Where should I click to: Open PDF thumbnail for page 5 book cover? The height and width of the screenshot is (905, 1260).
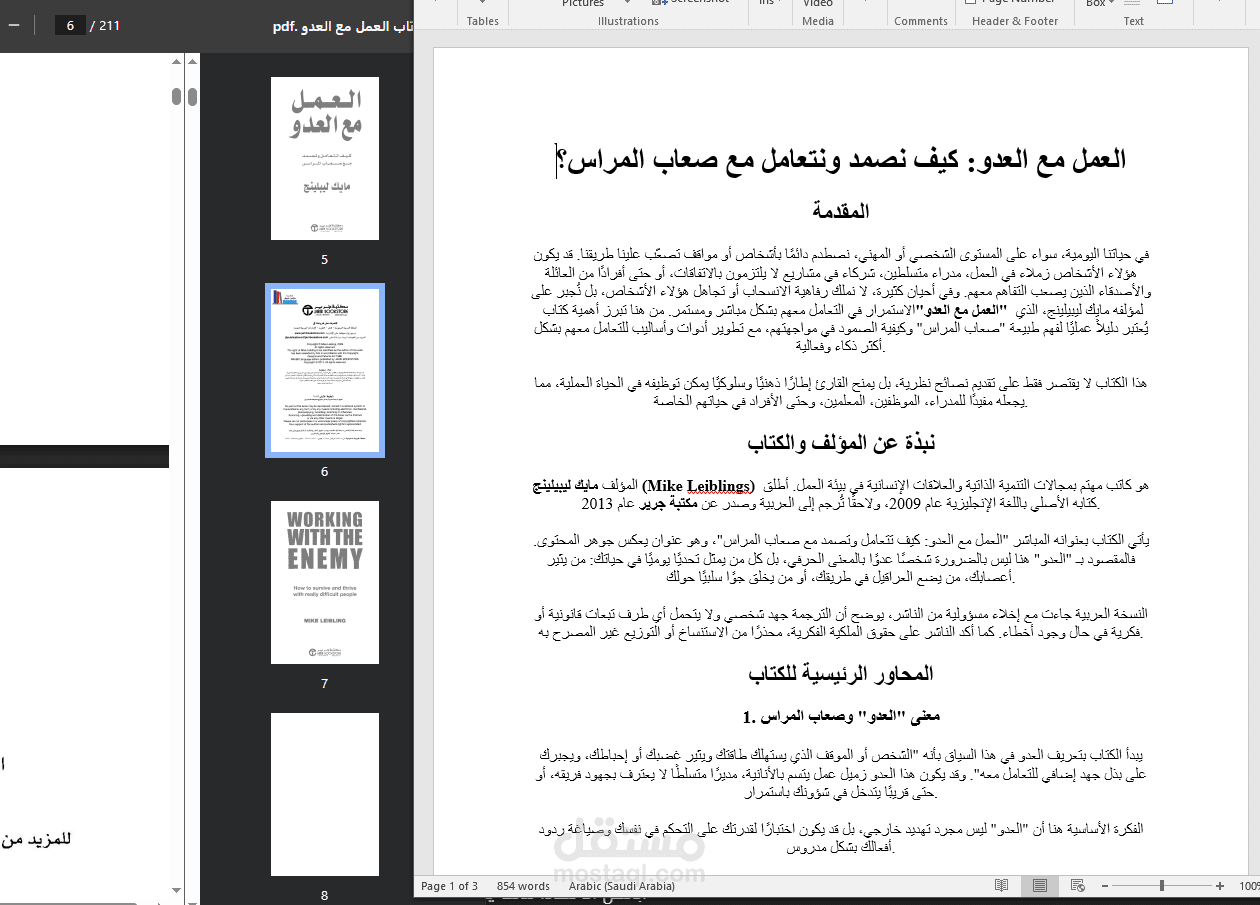tap(325, 158)
